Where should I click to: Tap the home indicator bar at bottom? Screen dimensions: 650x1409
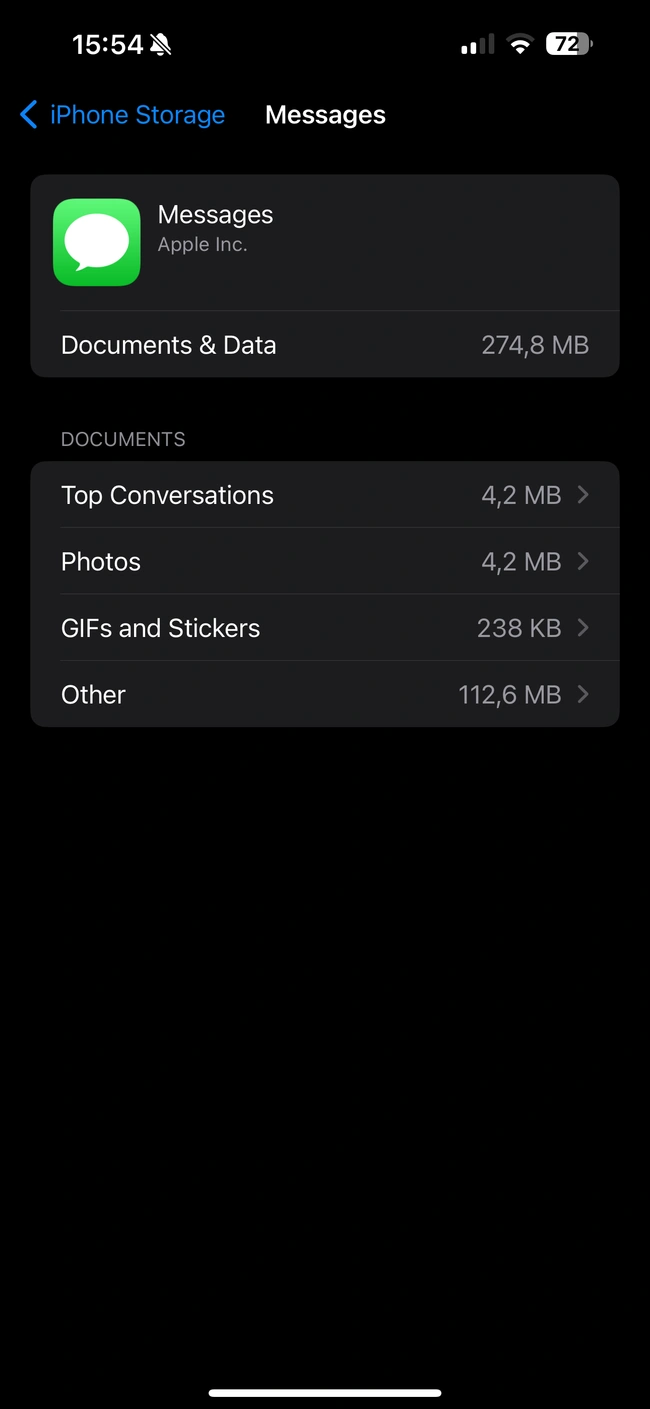(325, 1391)
